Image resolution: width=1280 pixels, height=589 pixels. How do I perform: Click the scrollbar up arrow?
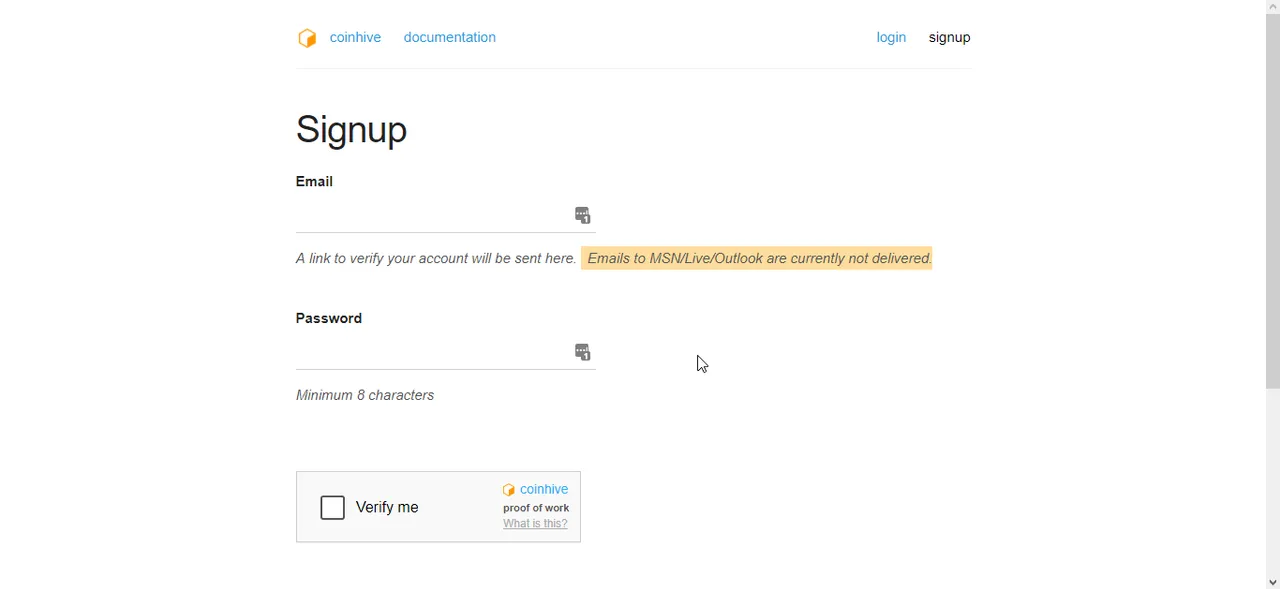(x=1272, y=6)
